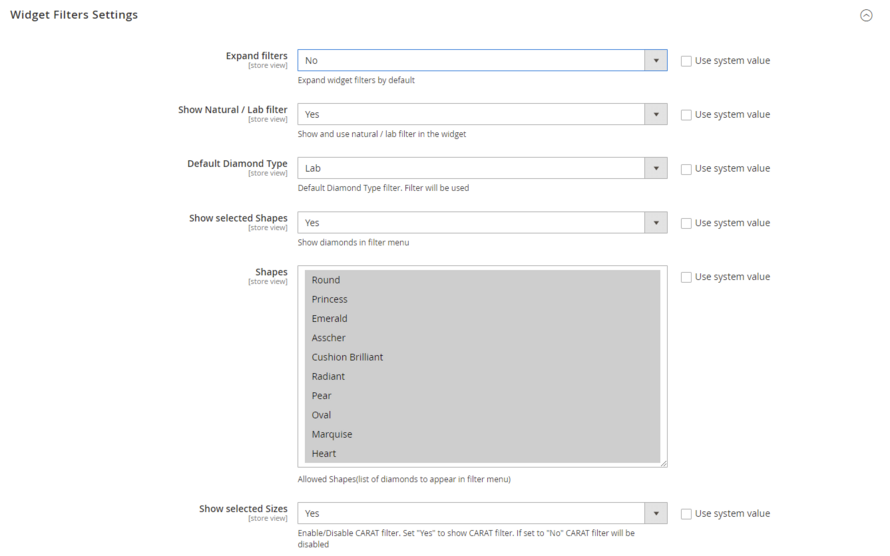Pick Asscher in the Shapes multiselect
Image resolution: width=890 pixels, height=556 pixels.
(329, 338)
